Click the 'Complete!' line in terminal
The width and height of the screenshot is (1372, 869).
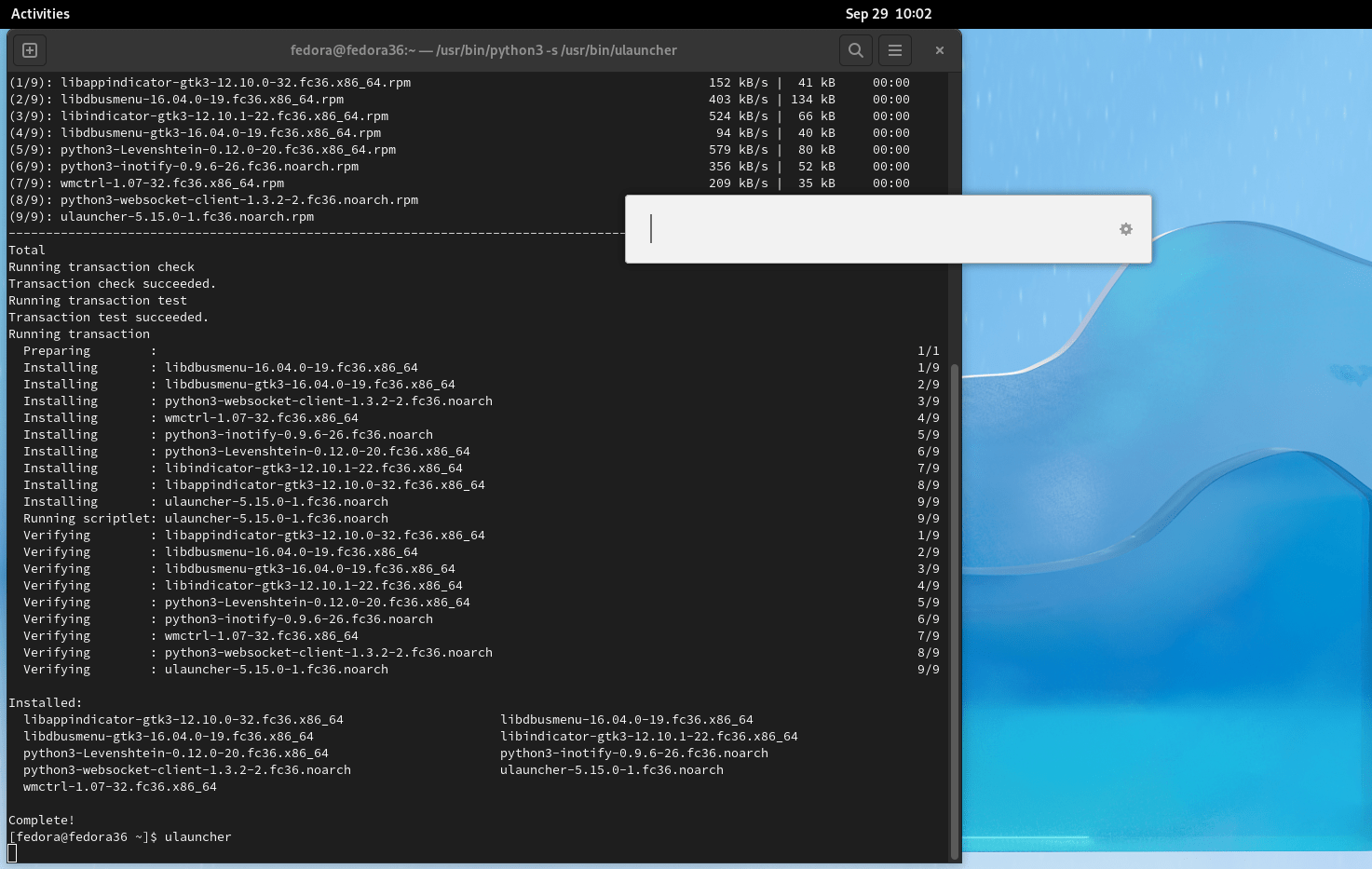click(x=42, y=821)
